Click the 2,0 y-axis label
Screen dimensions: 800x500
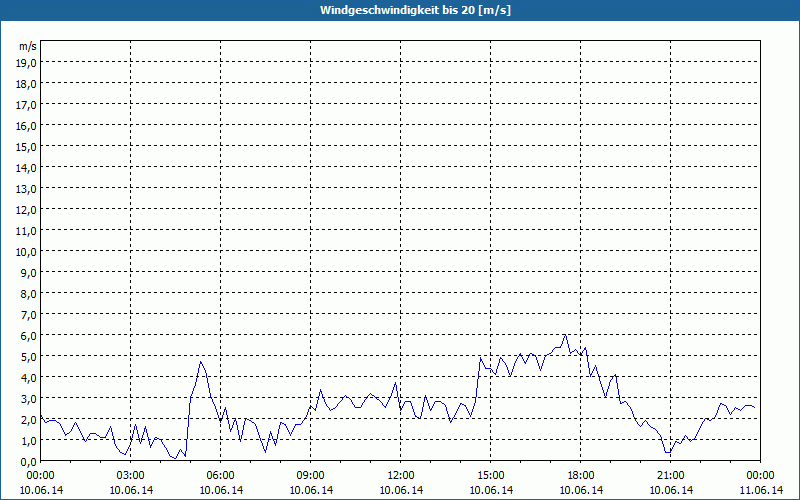30,420
